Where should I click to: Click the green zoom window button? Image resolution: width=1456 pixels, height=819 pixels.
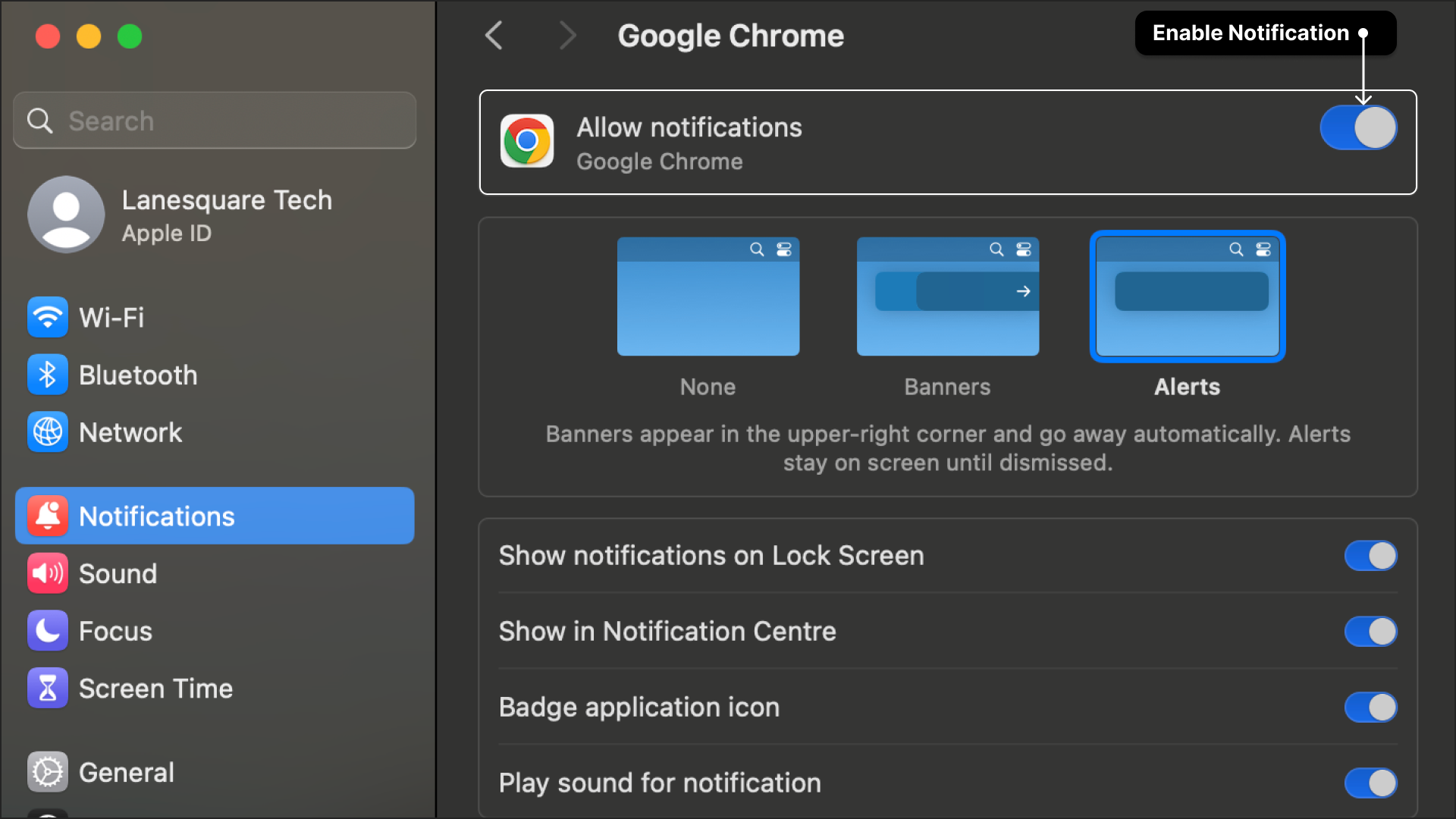(130, 36)
